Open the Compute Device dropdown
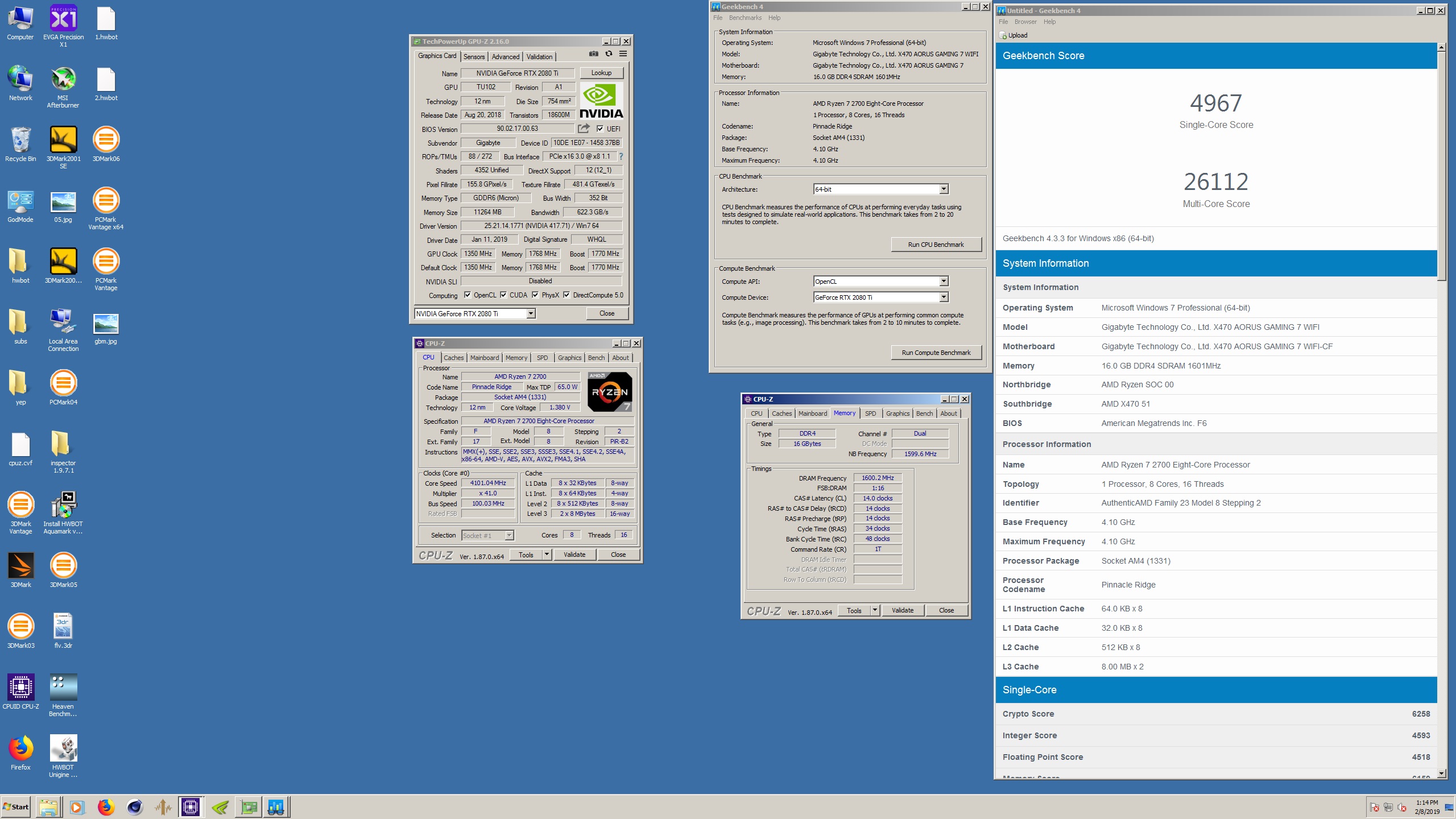Screen dimensions: 1456x819 point(881,297)
